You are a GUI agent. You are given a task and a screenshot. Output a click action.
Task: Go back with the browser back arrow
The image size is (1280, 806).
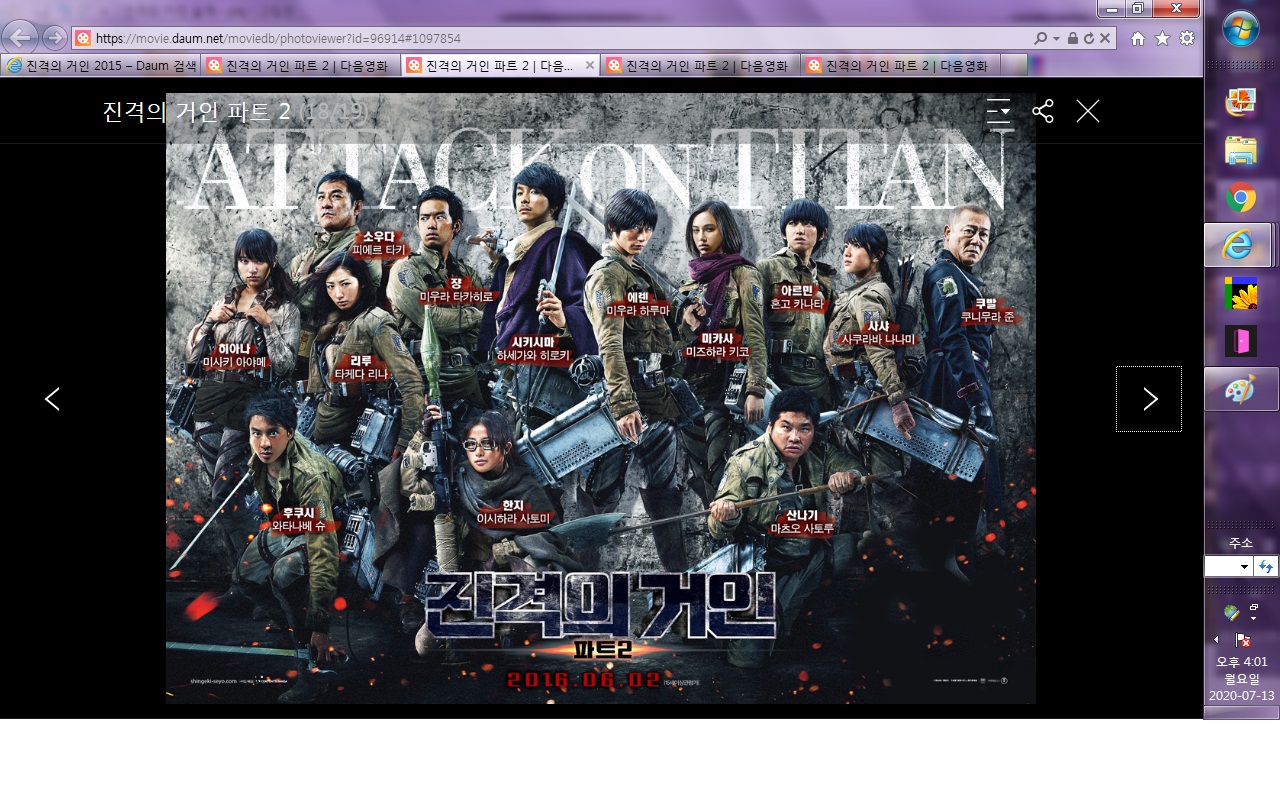click(20, 38)
